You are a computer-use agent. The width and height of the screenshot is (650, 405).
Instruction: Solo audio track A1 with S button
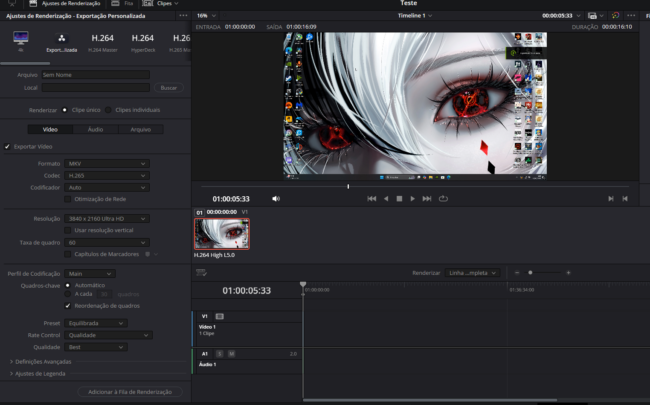coord(220,354)
